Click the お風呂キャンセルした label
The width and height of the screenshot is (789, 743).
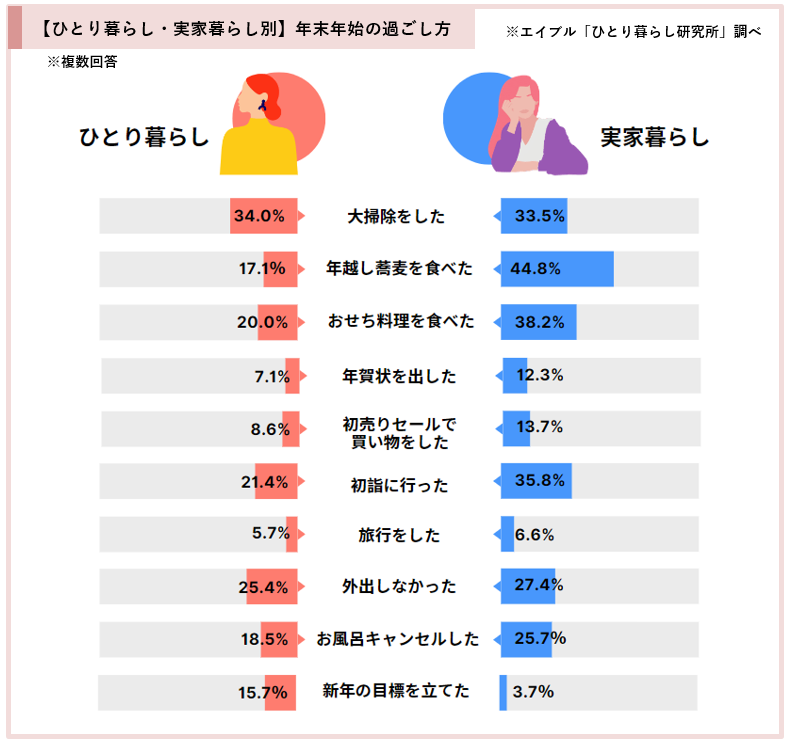397,639
